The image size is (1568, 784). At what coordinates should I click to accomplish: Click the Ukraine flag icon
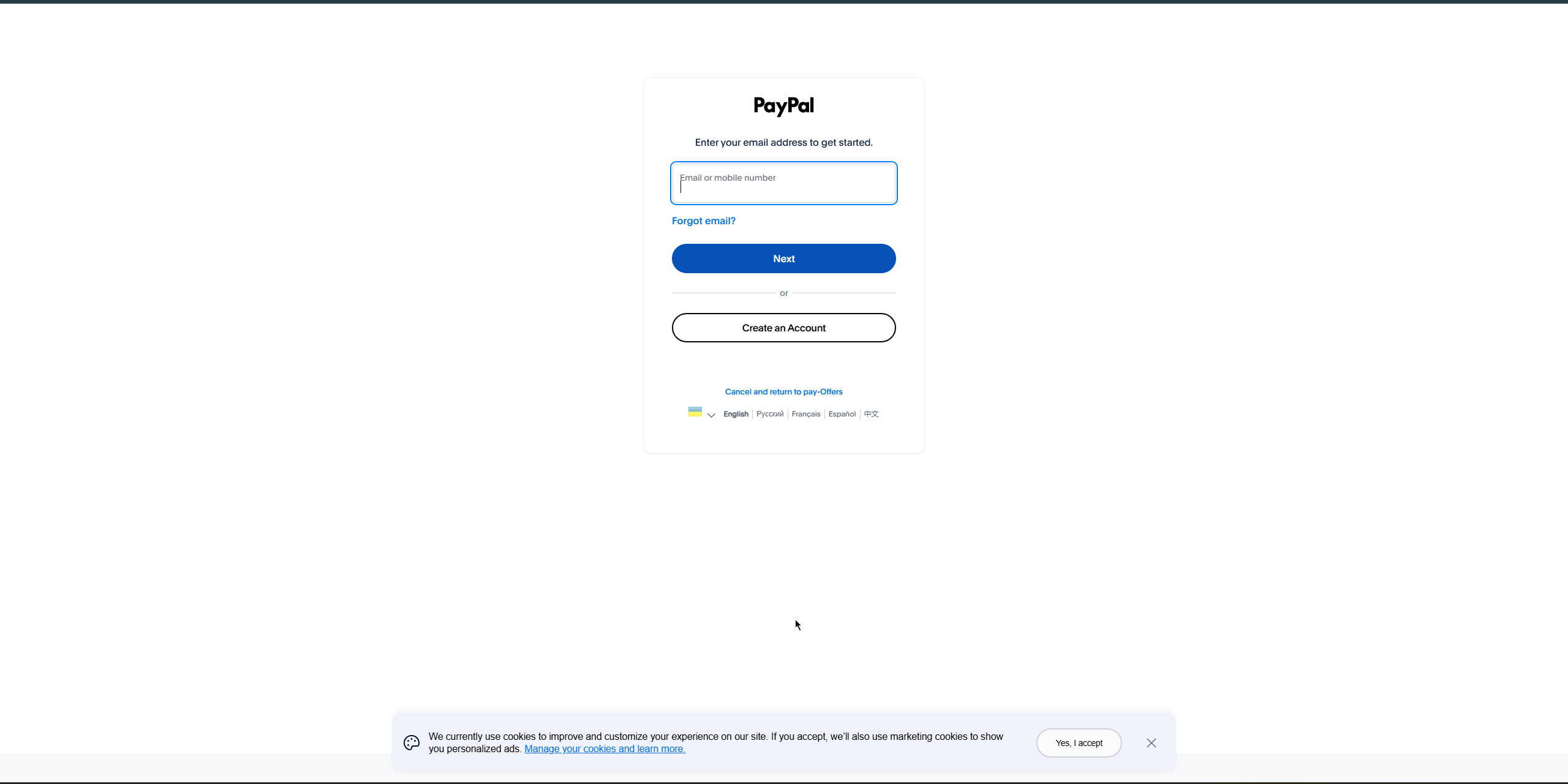pyautogui.click(x=695, y=412)
